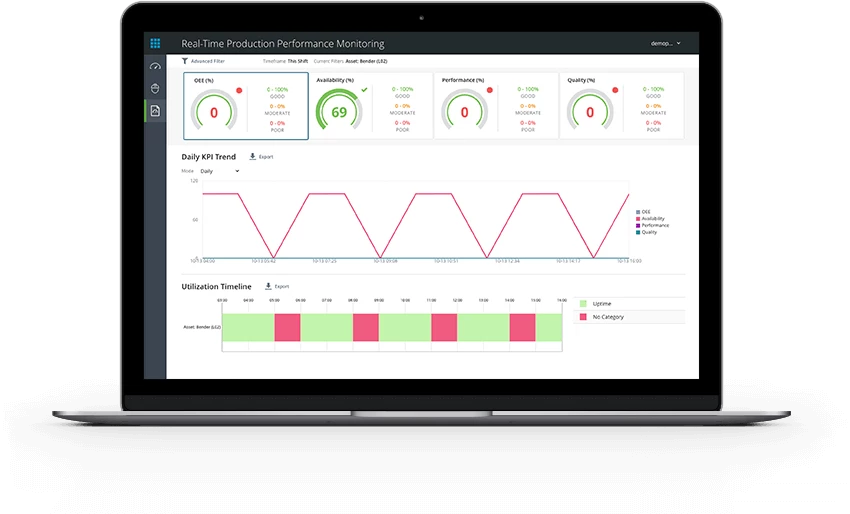Viewport: 850px width, 514px height.
Task: Click the Current Filters Asset: Bender text
Action: click(350, 61)
